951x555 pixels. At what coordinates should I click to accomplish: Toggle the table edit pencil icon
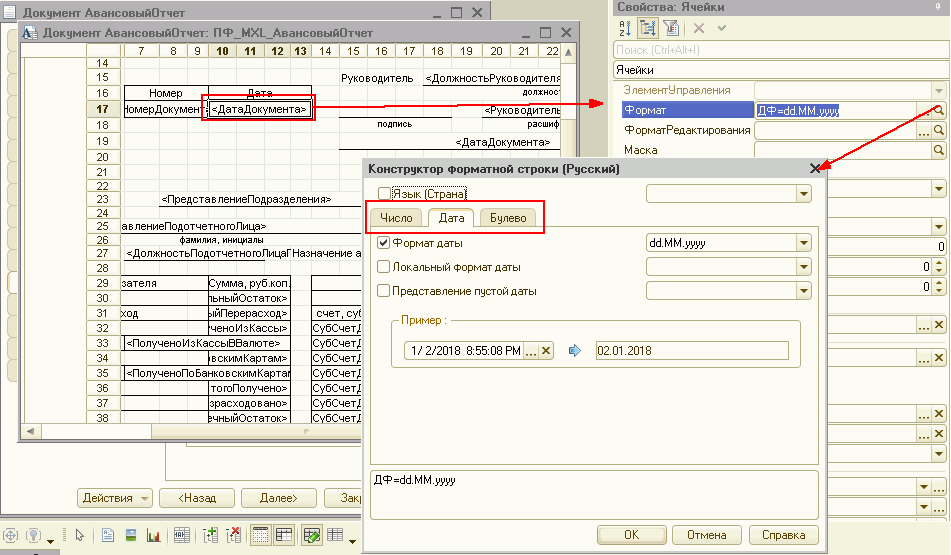tap(312, 535)
